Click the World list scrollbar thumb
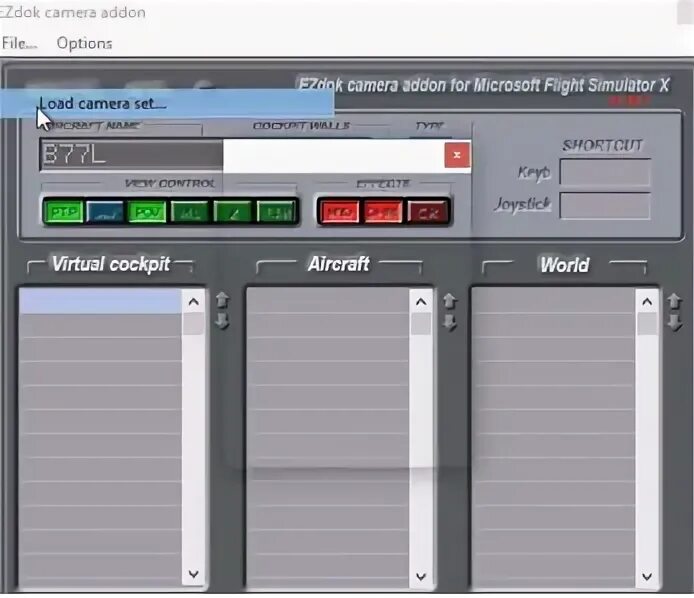 point(647,324)
